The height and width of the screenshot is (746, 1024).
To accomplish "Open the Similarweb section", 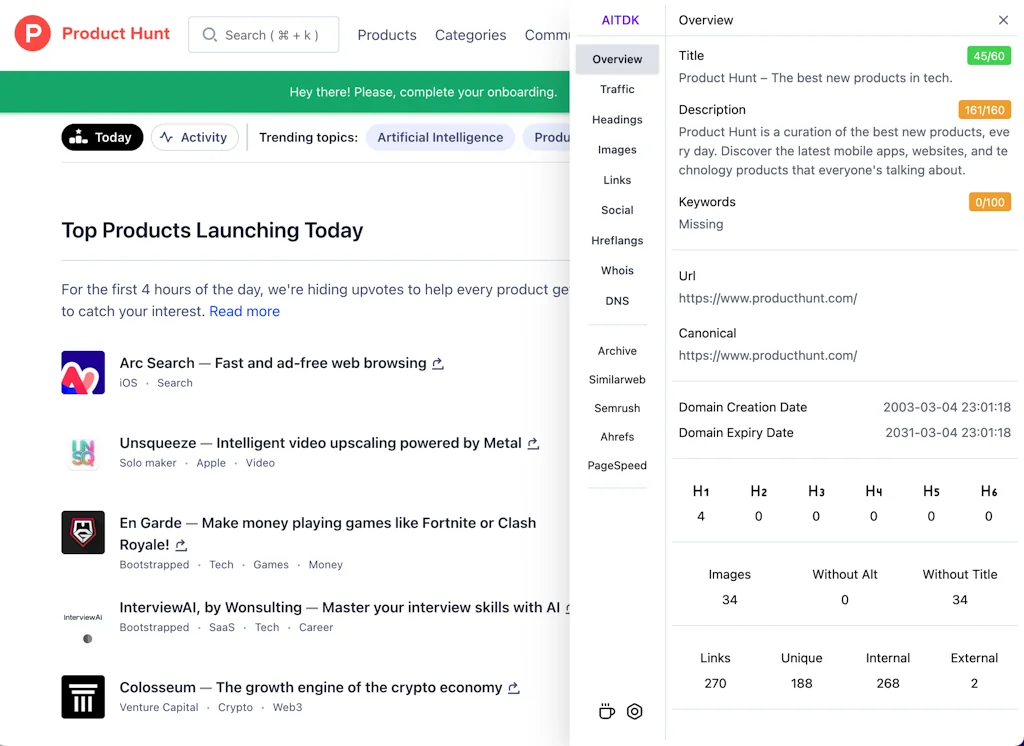I will tap(617, 379).
